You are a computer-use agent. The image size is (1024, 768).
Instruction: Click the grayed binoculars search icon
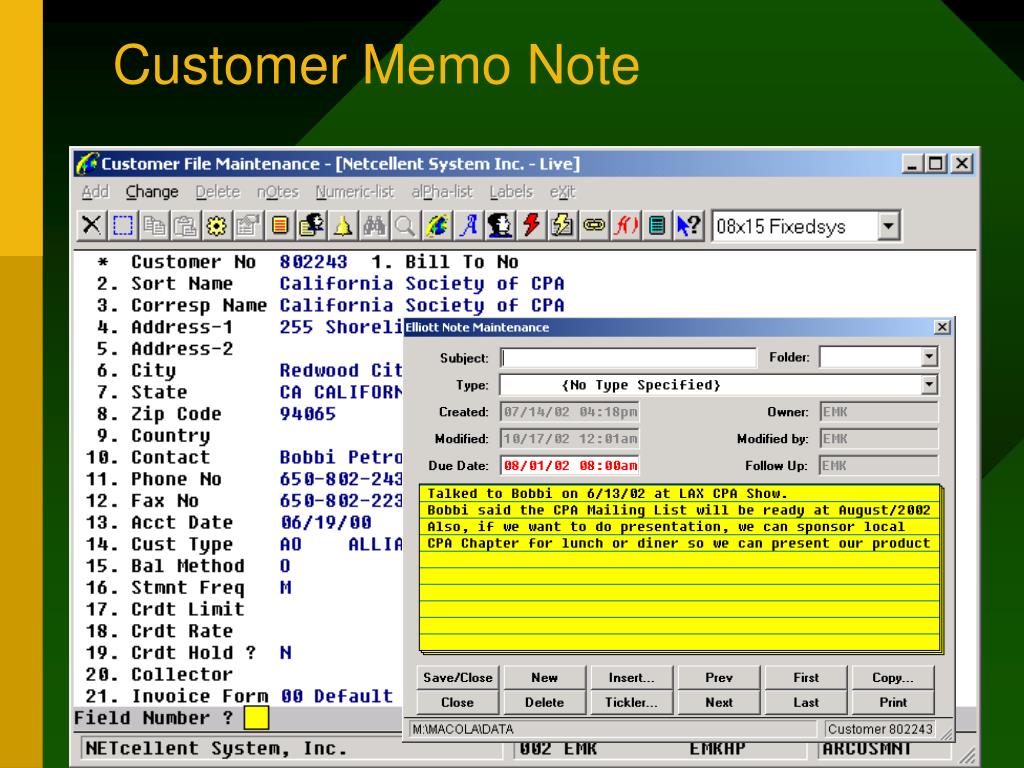(x=374, y=225)
